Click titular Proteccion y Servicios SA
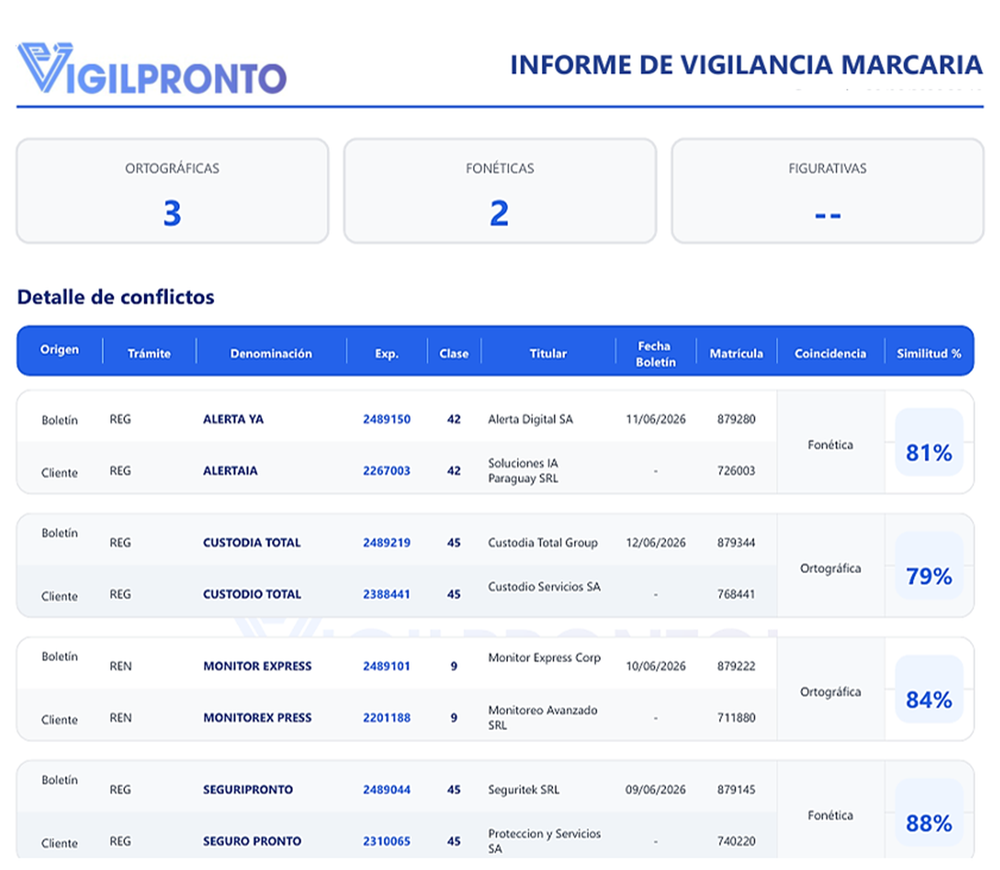 click(x=544, y=841)
